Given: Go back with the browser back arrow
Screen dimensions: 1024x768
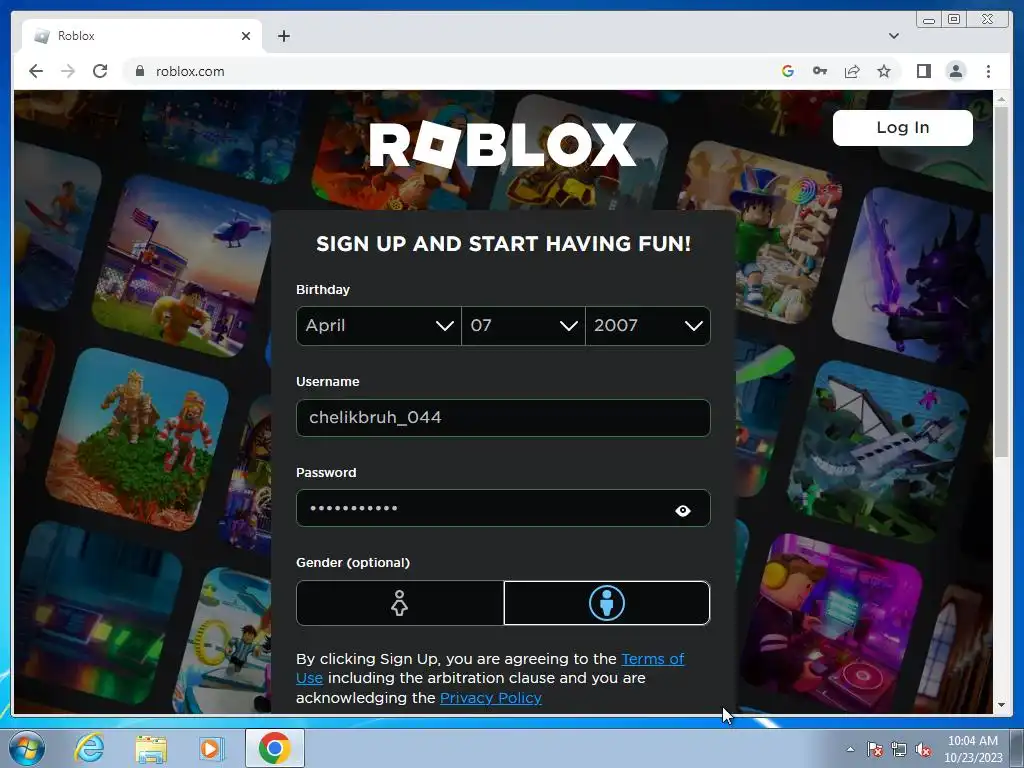Looking at the screenshot, I should pos(36,71).
